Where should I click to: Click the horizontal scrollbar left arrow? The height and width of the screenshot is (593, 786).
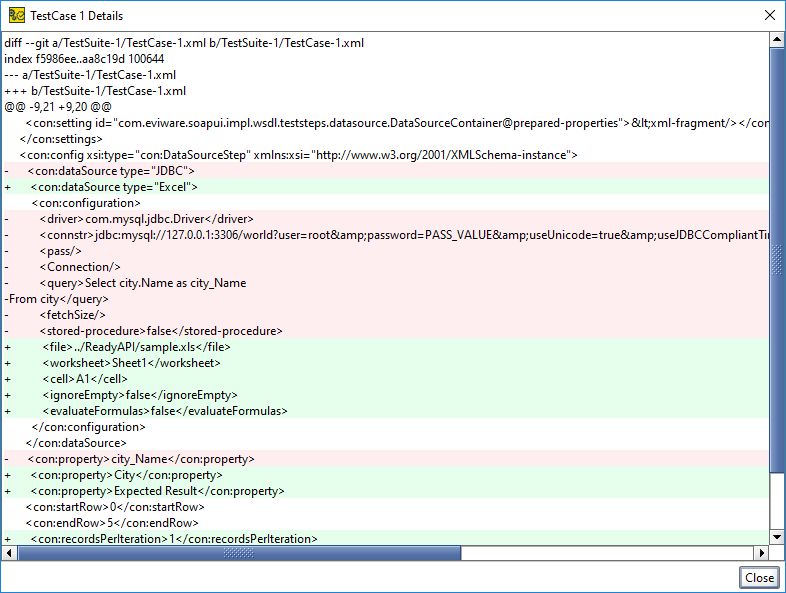click(x=9, y=553)
